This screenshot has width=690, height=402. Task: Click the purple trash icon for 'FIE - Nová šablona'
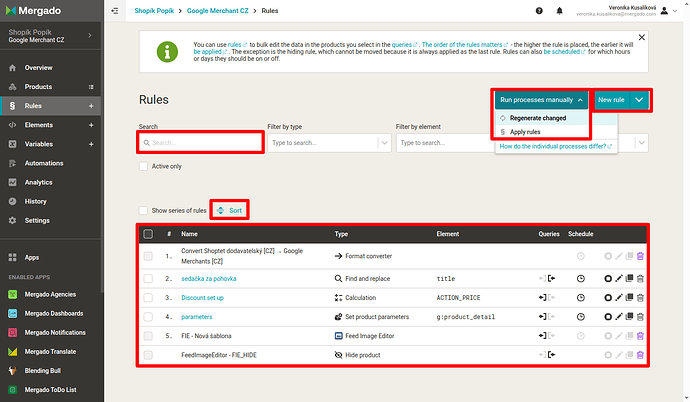tap(640, 336)
